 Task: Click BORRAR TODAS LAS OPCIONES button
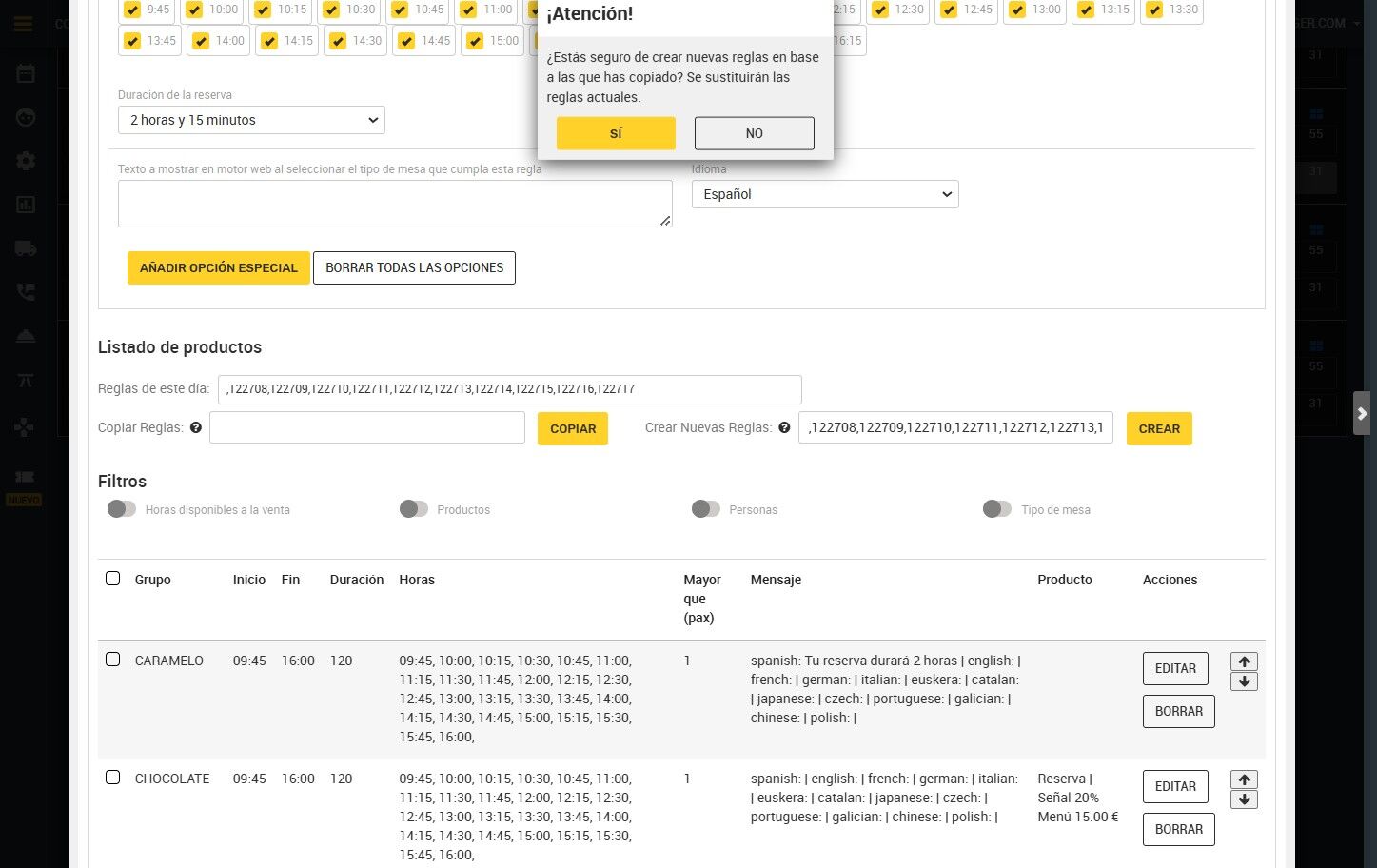click(x=415, y=267)
